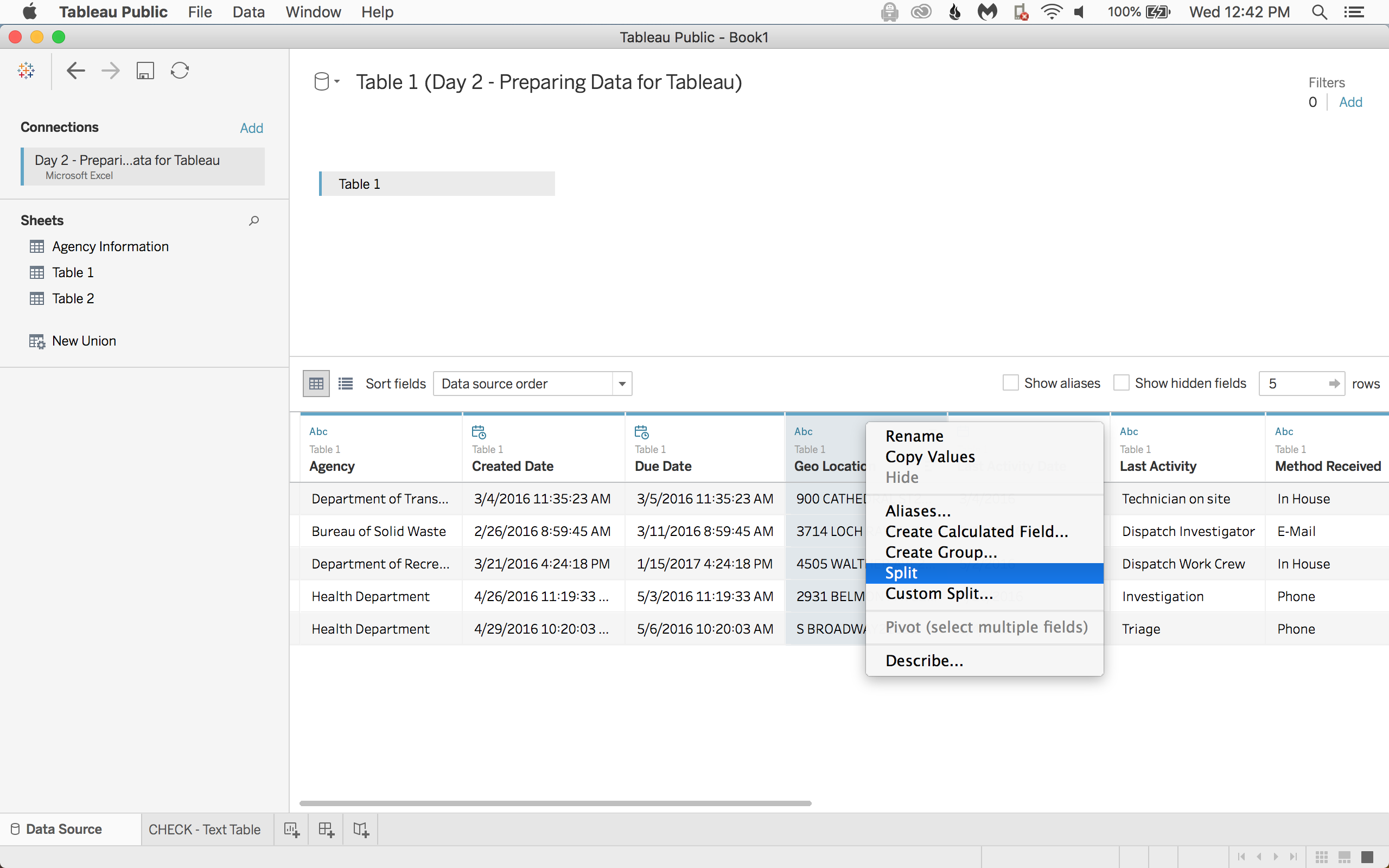Expand data source dropdown arrow near title
The width and height of the screenshot is (1389, 868).
click(x=337, y=81)
